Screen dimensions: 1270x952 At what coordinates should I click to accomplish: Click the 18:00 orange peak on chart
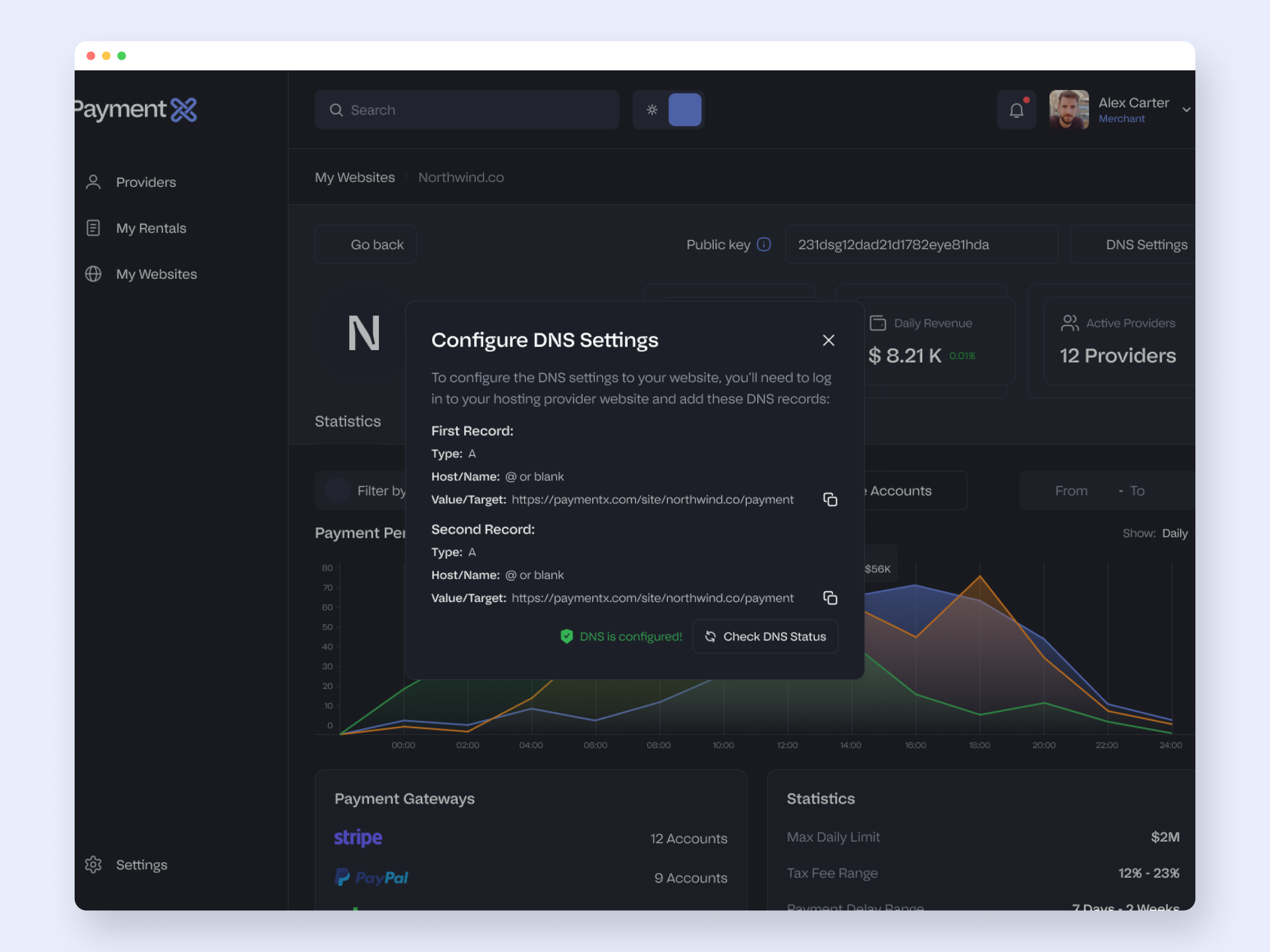[x=979, y=575]
